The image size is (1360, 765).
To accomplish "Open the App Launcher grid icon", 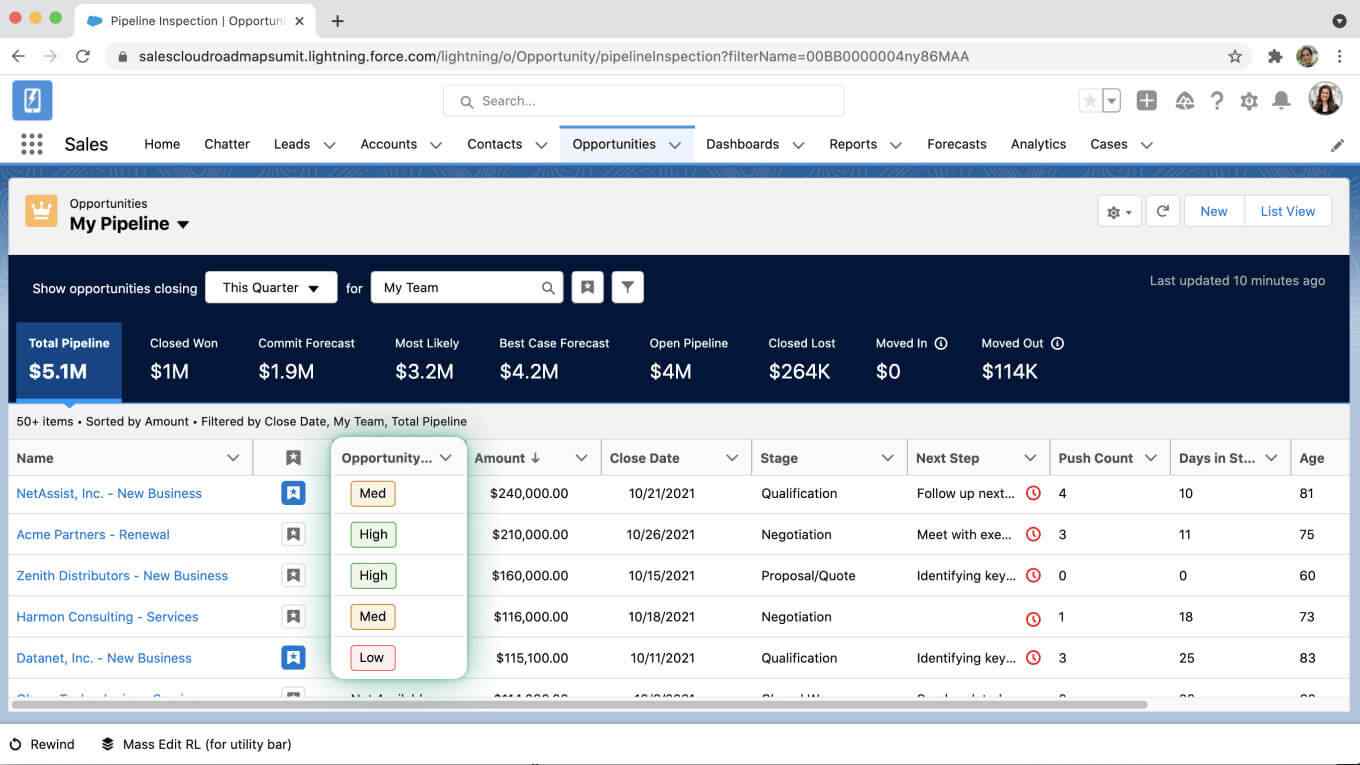I will tap(32, 144).
